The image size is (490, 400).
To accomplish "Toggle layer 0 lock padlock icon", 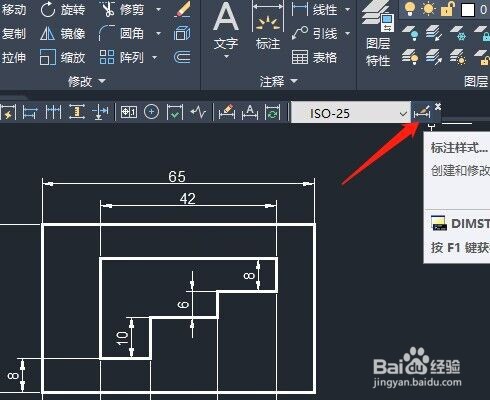I will tap(447, 9).
